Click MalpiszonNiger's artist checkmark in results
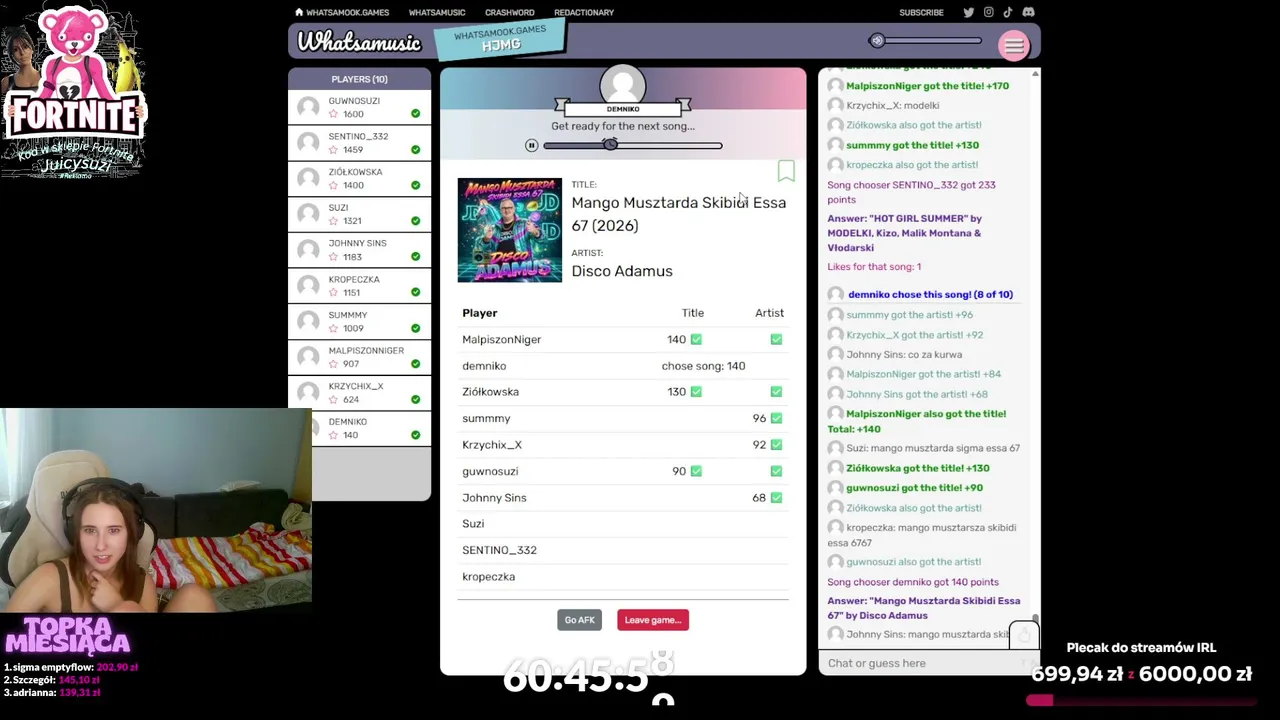1280x720 pixels. 776,340
